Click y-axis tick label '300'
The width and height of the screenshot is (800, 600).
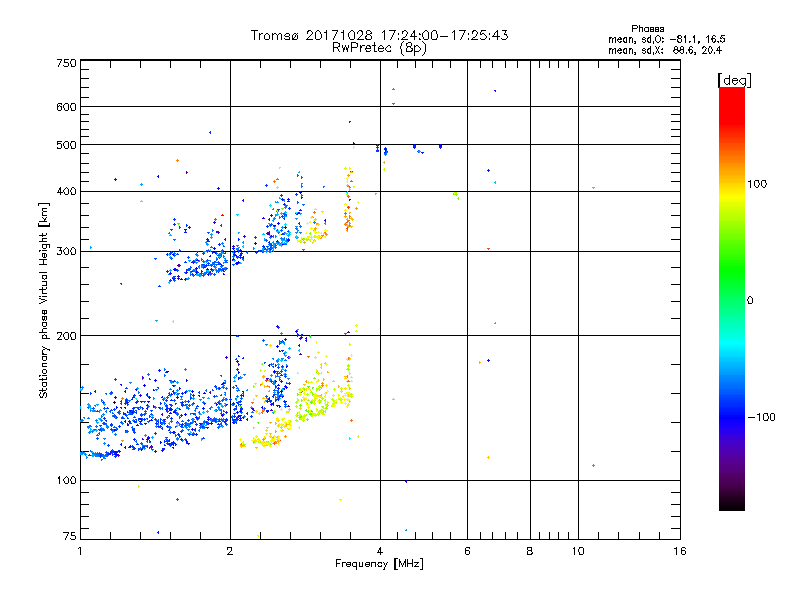[67, 252]
